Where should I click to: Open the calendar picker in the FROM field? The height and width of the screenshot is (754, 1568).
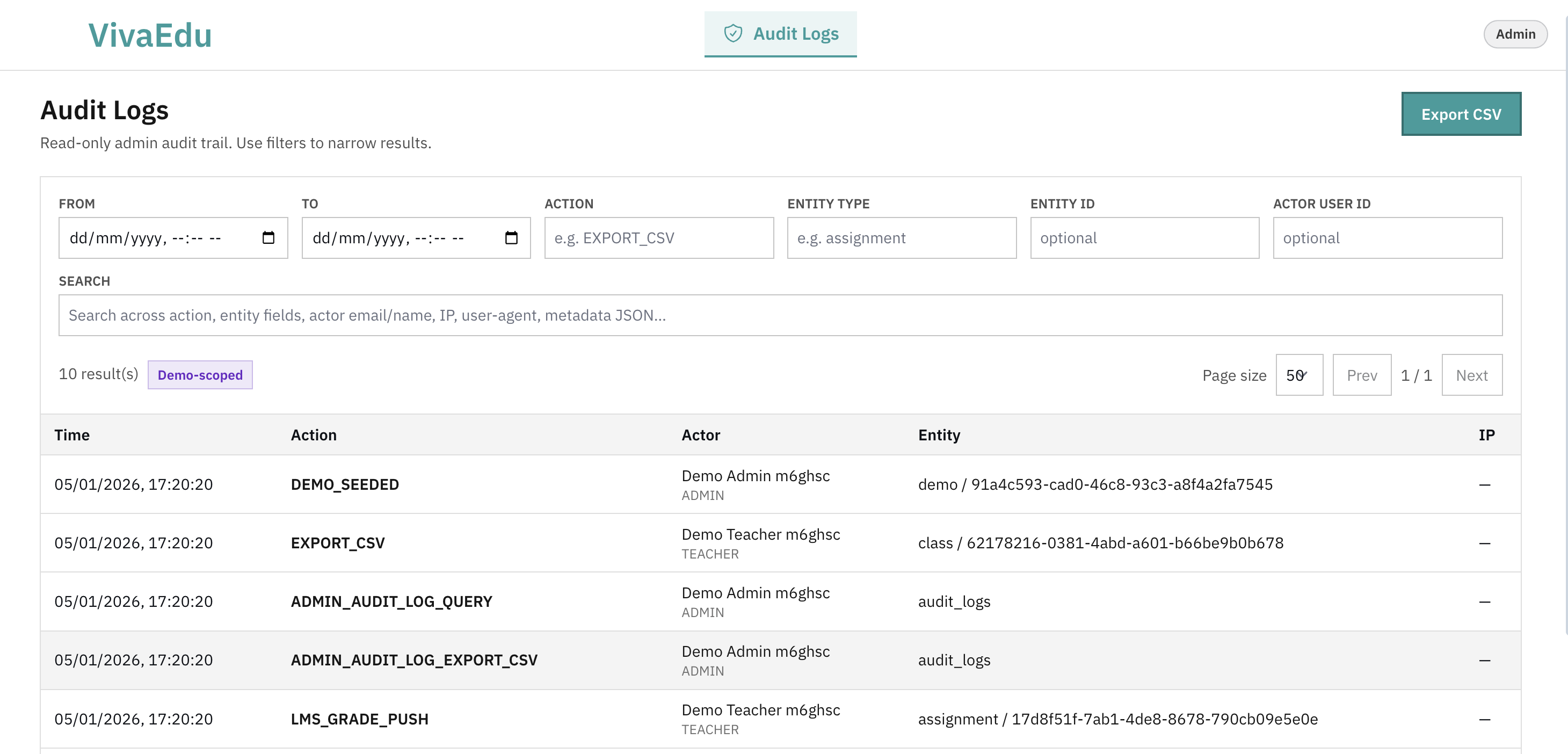coord(270,238)
